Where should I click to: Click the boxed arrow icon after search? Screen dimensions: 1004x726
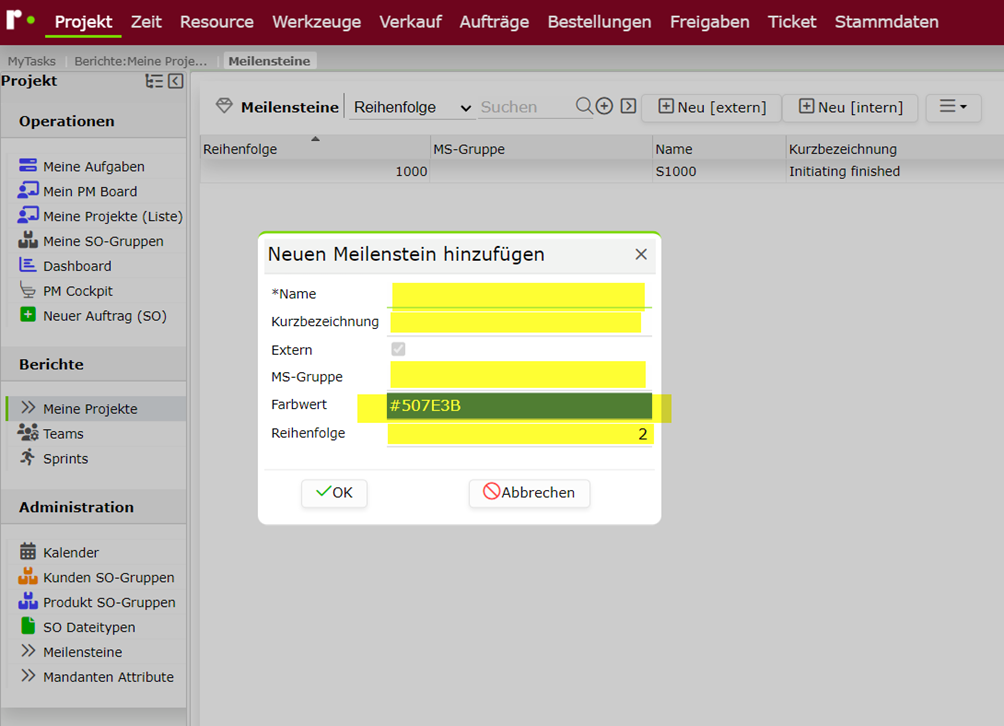(628, 106)
